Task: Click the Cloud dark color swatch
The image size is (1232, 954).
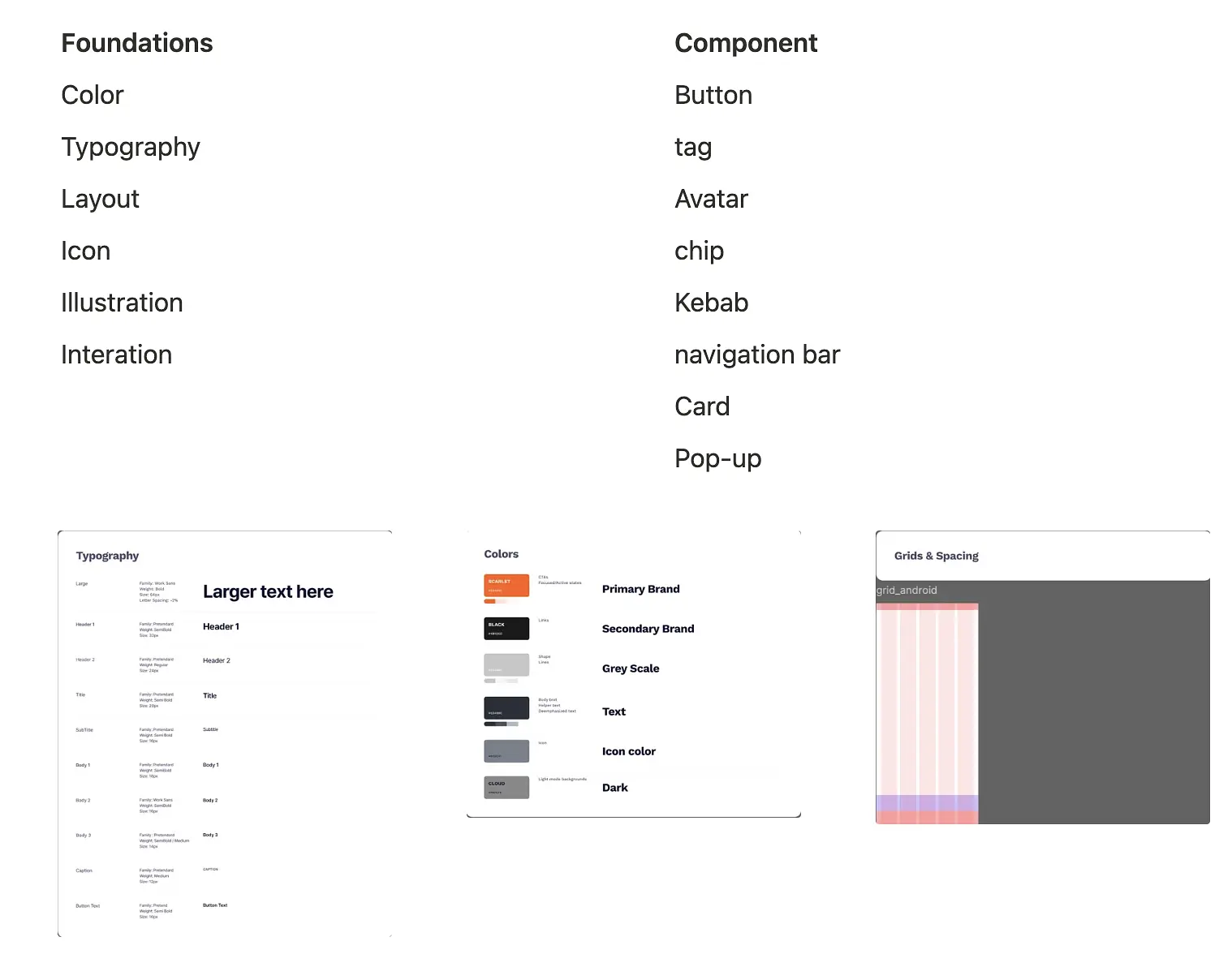Action: coord(506,788)
